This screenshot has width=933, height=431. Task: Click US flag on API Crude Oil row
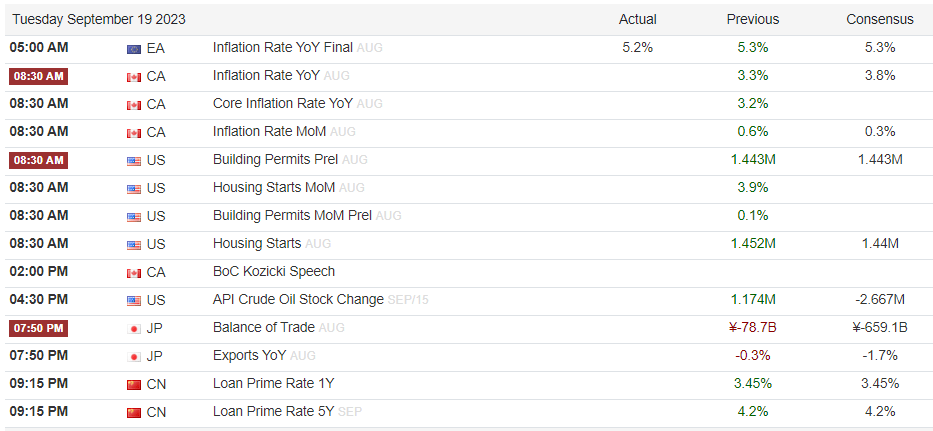click(133, 300)
